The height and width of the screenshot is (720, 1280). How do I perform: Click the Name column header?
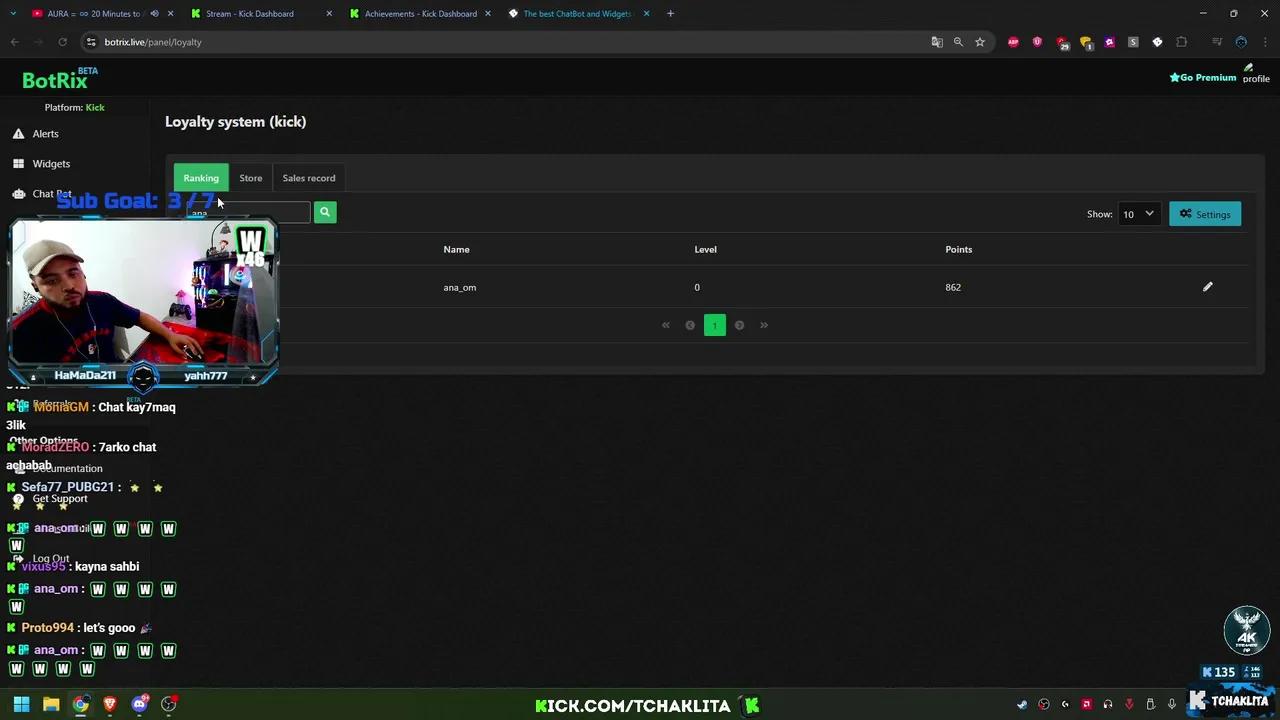(456, 249)
